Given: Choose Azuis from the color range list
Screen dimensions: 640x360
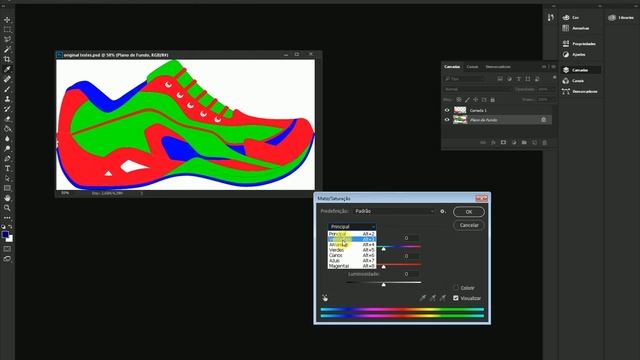Looking at the screenshot, I should click(352, 260).
